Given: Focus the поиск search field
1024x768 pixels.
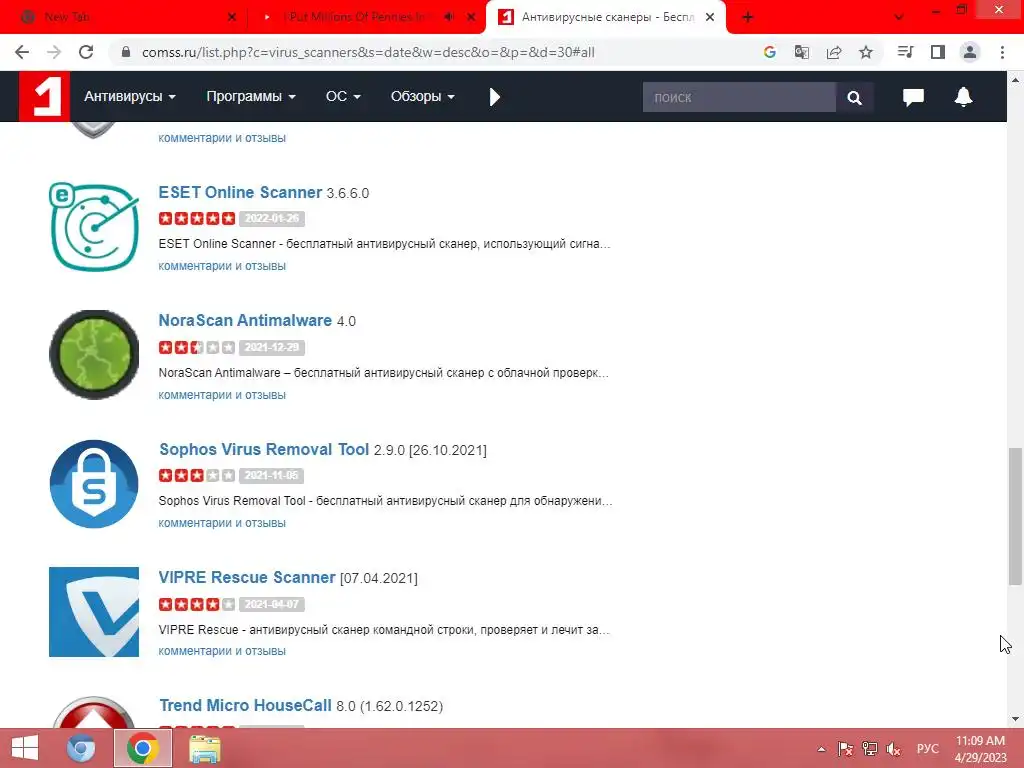Looking at the screenshot, I should 739,97.
